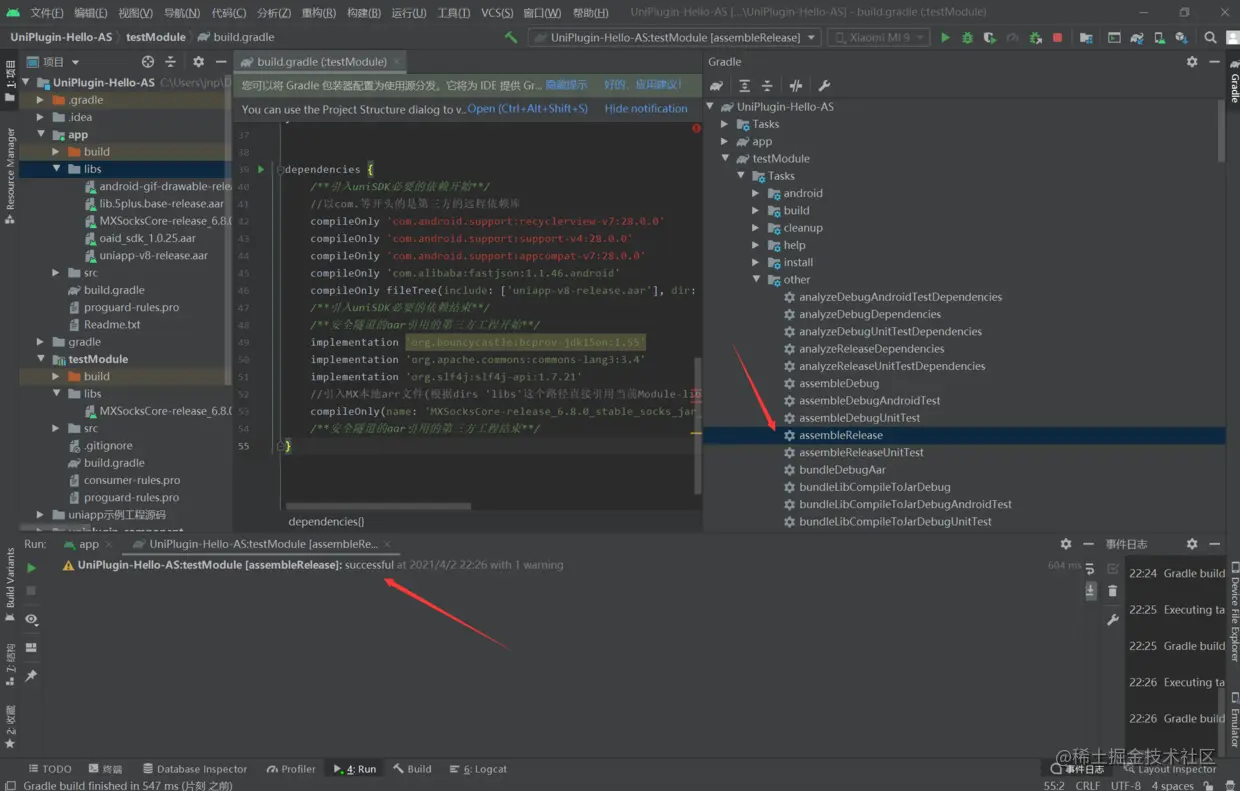
Task: Click the Gradle panel vertical scrollbar
Action: [x=1221, y=130]
